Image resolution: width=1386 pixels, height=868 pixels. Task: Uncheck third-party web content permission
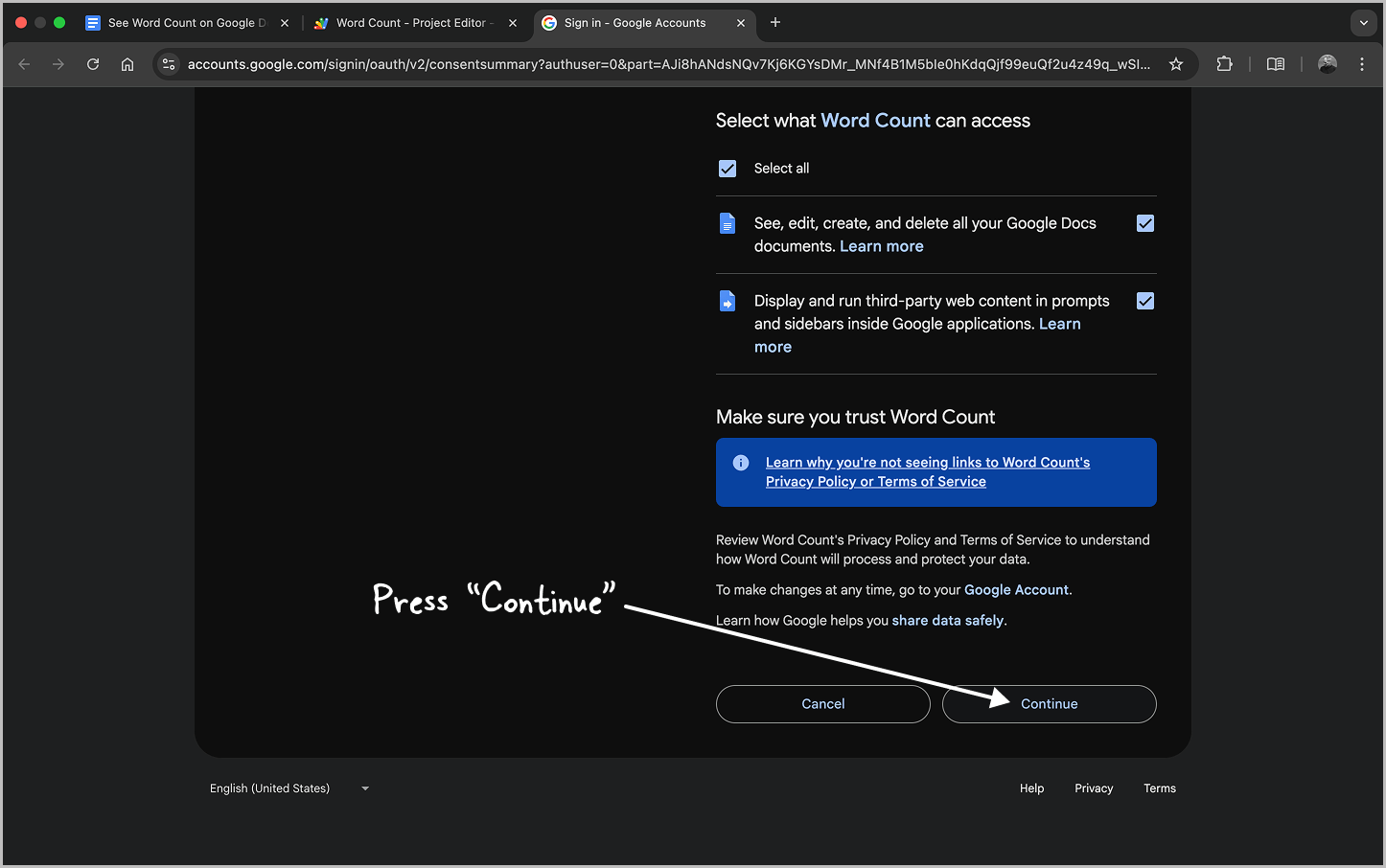click(1145, 300)
